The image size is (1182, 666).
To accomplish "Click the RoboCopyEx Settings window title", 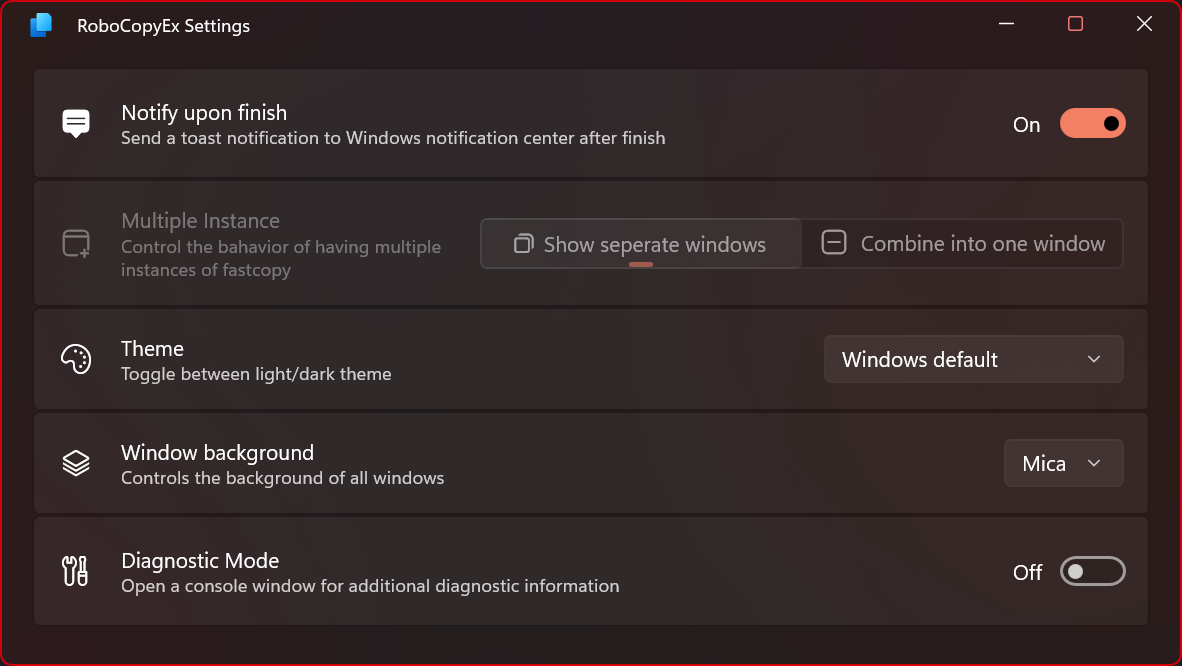I will [x=164, y=26].
